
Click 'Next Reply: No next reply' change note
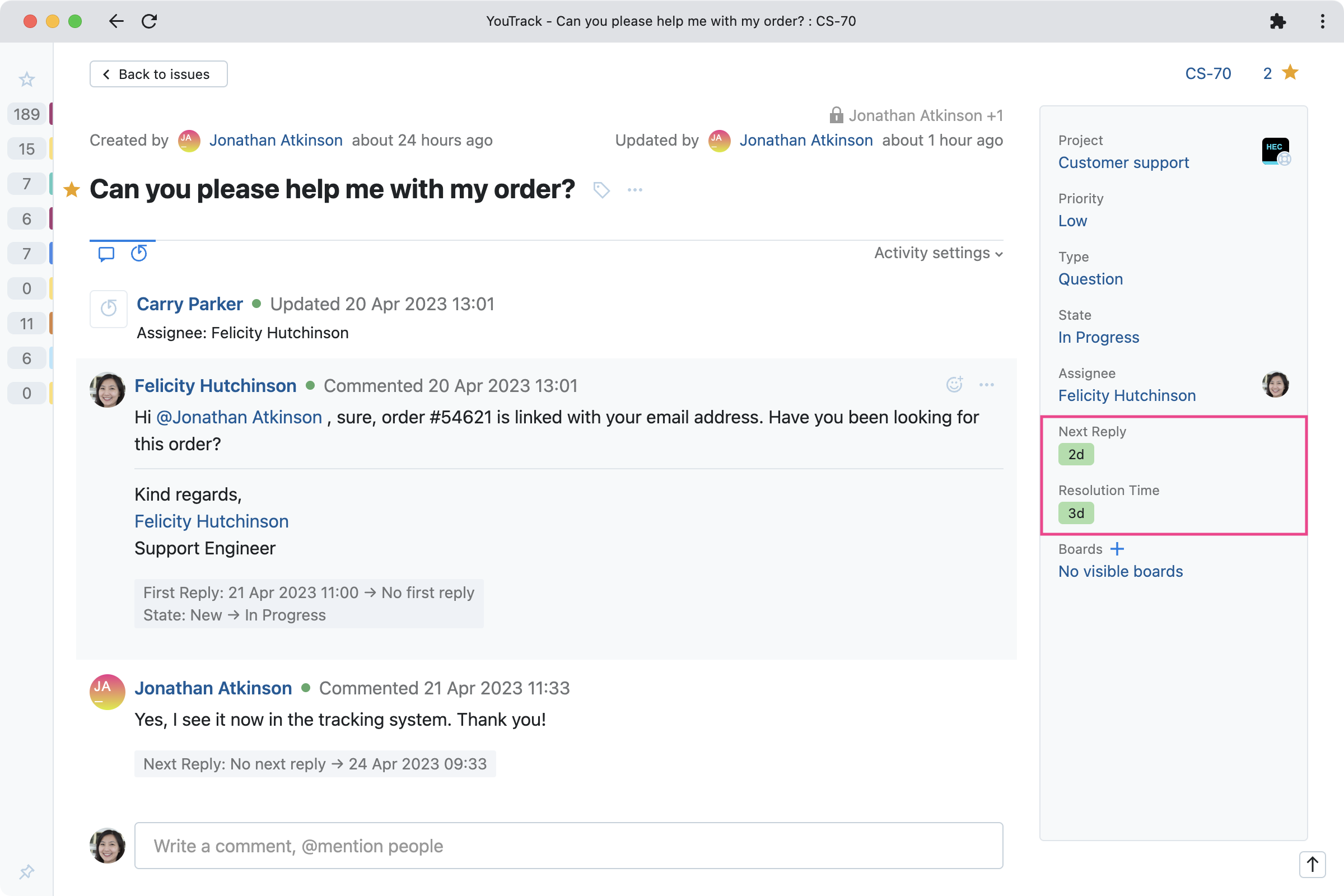tap(315, 764)
